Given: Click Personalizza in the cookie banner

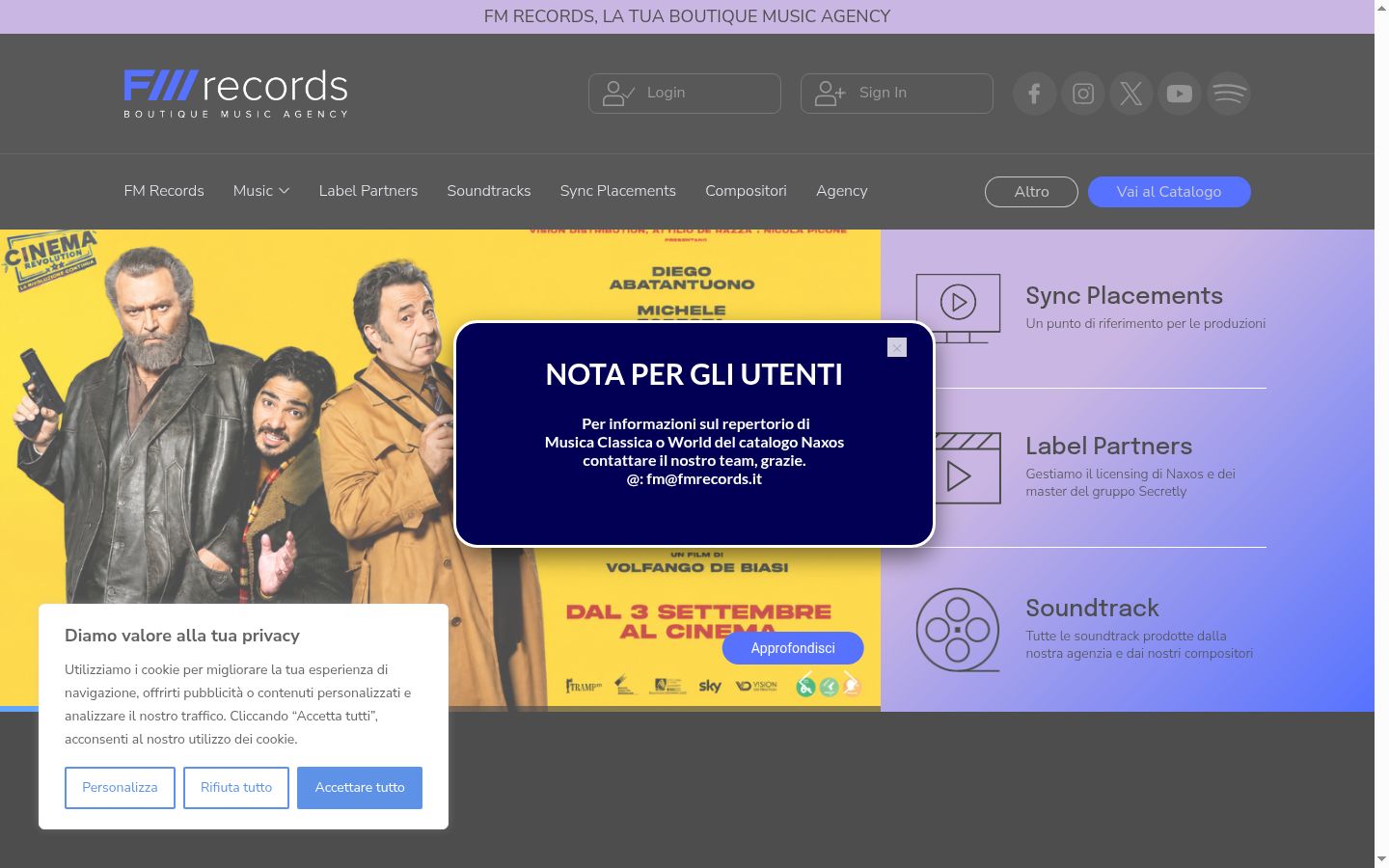Looking at the screenshot, I should (120, 788).
